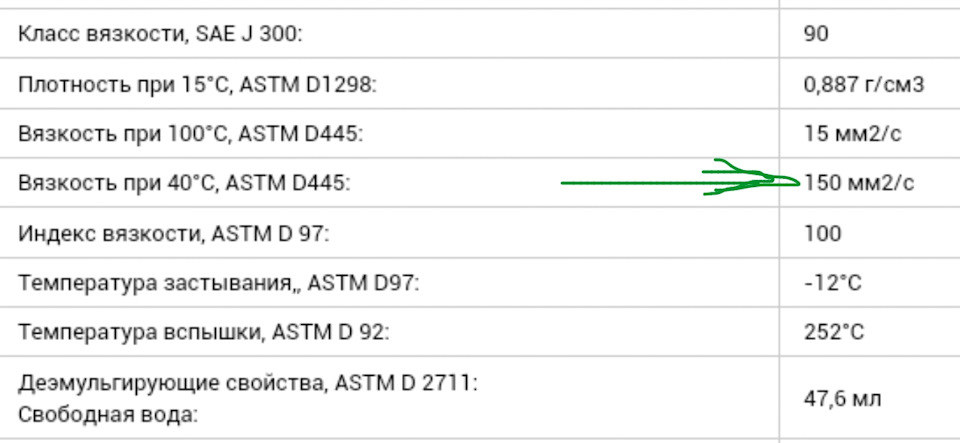This screenshot has width=960, height=443.
Task: Click 'Вязкость при 100°C, ASTM D445' label
Action: (190, 133)
